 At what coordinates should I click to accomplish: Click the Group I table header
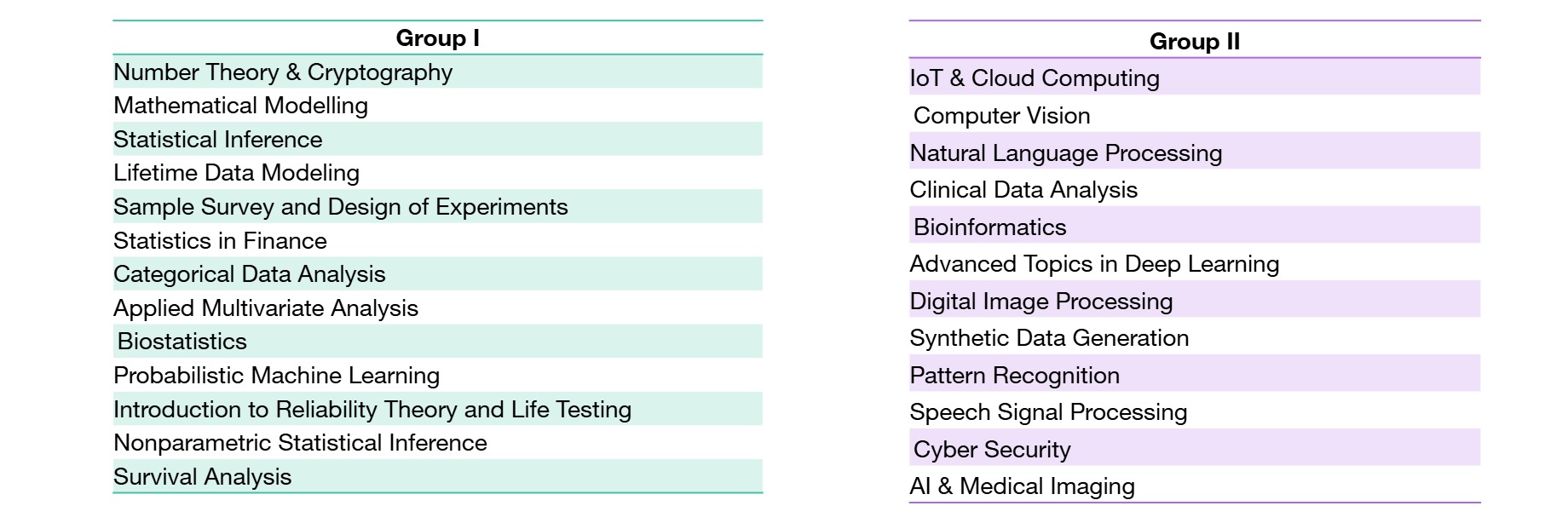(437, 38)
